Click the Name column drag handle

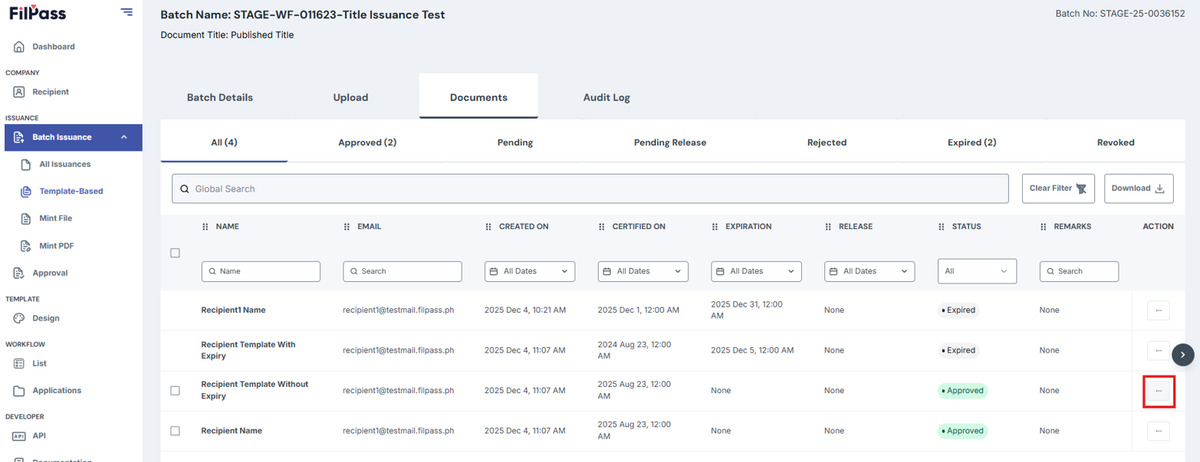pyautogui.click(x=205, y=227)
